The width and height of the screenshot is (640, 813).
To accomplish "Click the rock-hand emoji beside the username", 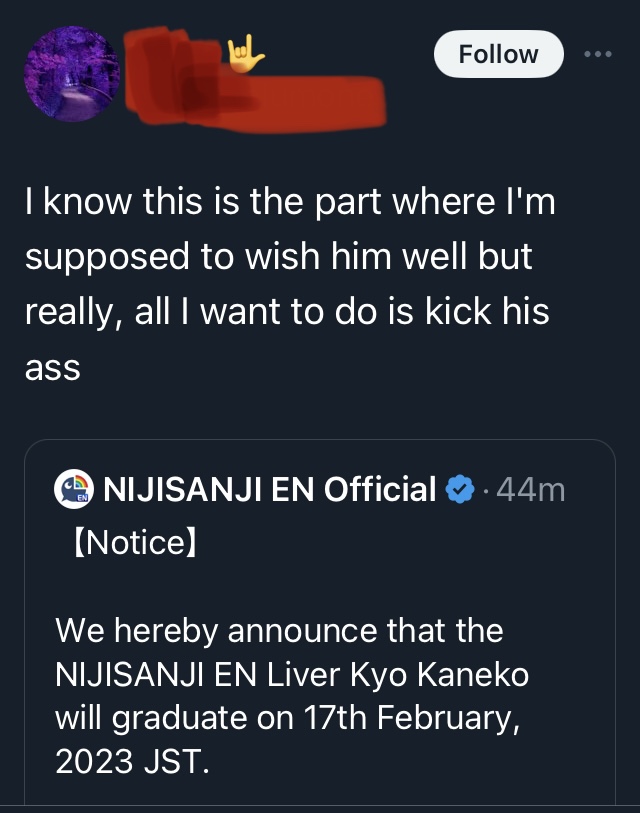I will pos(245,53).
